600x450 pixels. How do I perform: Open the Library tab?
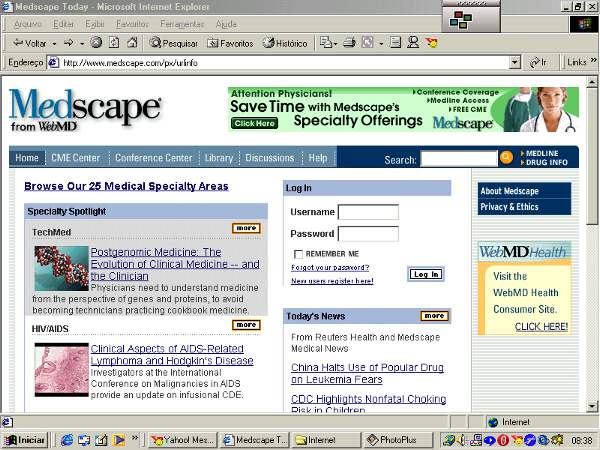point(219,158)
